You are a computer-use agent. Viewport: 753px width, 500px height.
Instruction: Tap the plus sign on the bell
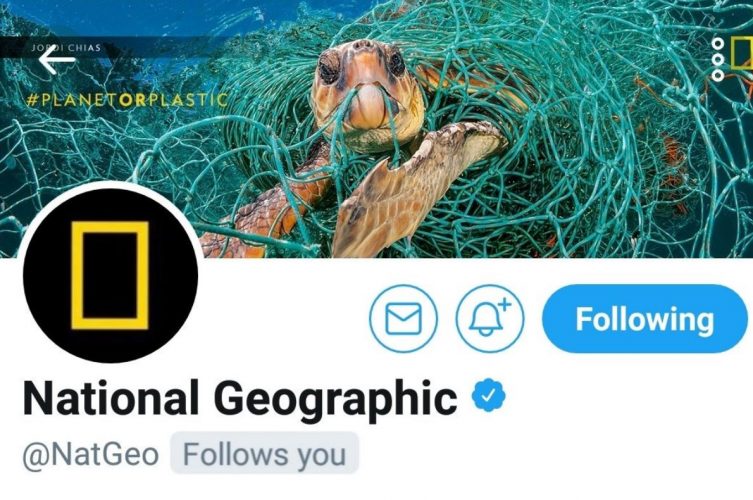505,305
